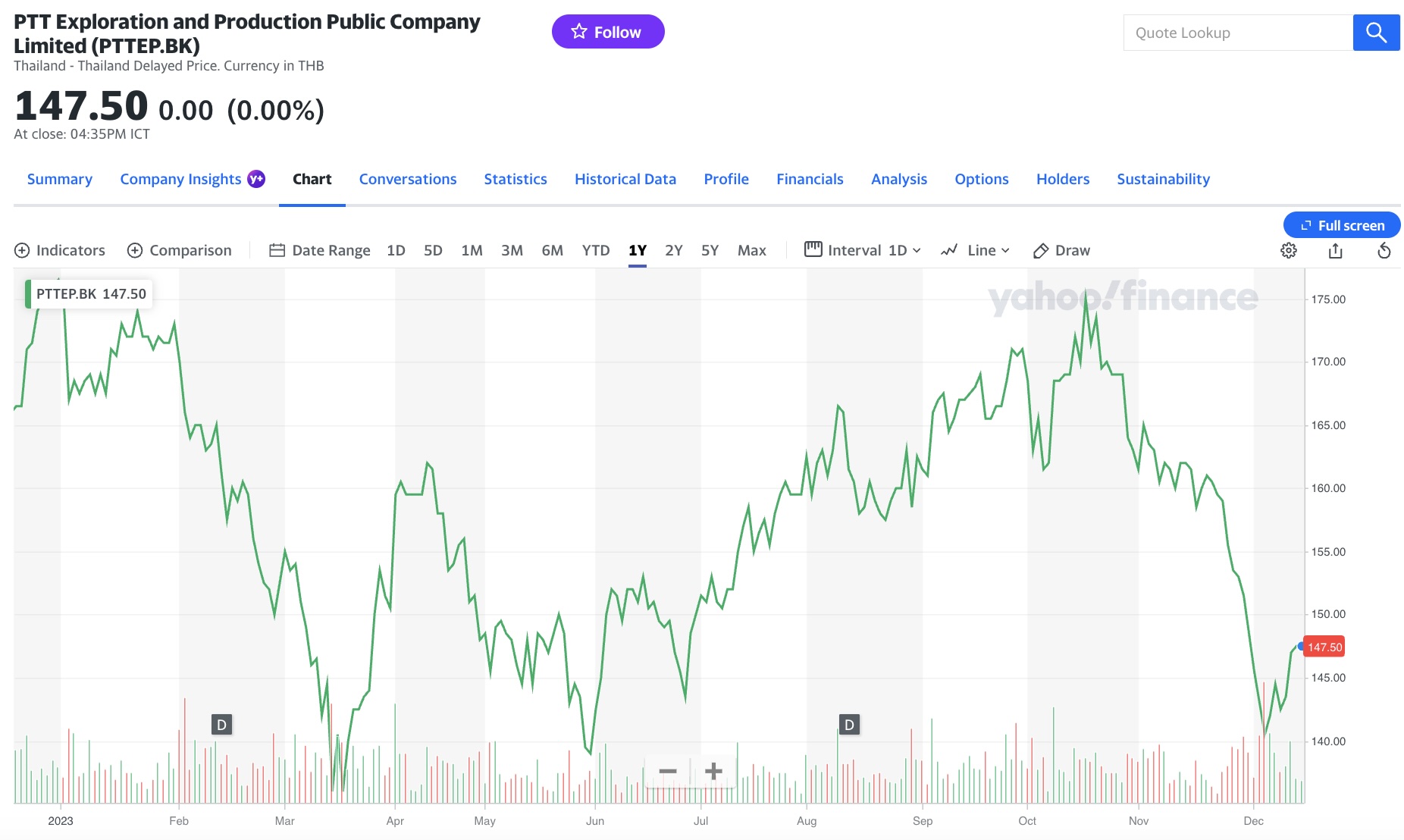Open the Indicators panel

click(x=60, y=250)
